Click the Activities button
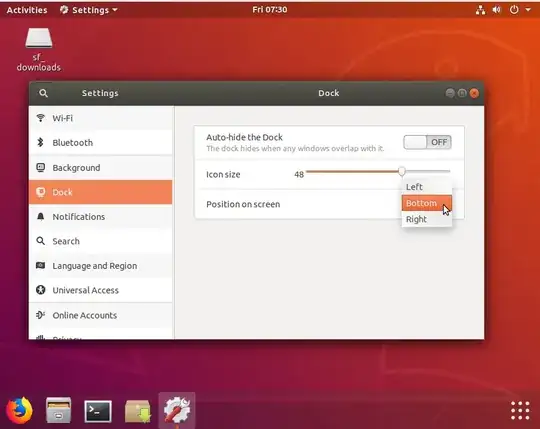The image size is (540, 429). [x=27, y=10]
